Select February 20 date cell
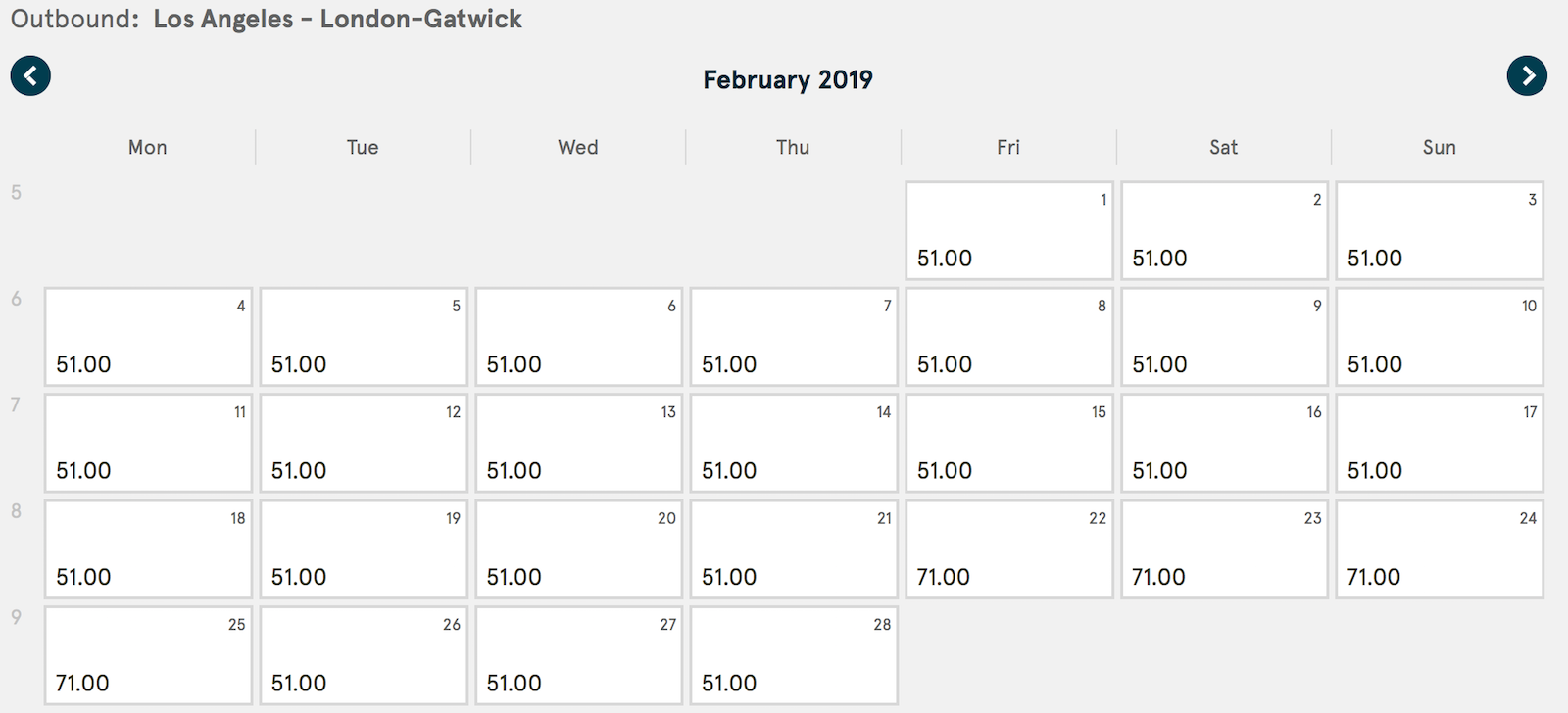 click(578, 549)
